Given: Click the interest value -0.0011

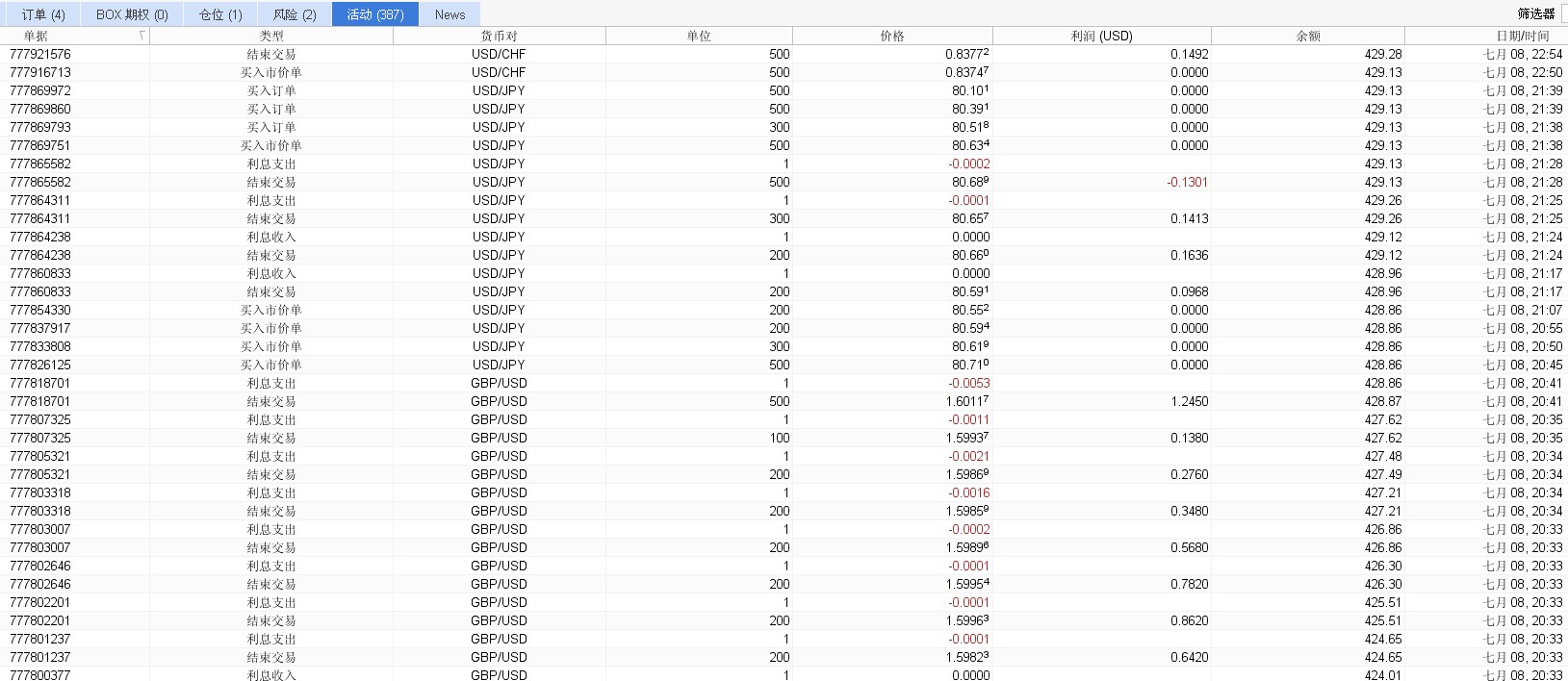Looking at the screenshot, I should coord(969,420).
